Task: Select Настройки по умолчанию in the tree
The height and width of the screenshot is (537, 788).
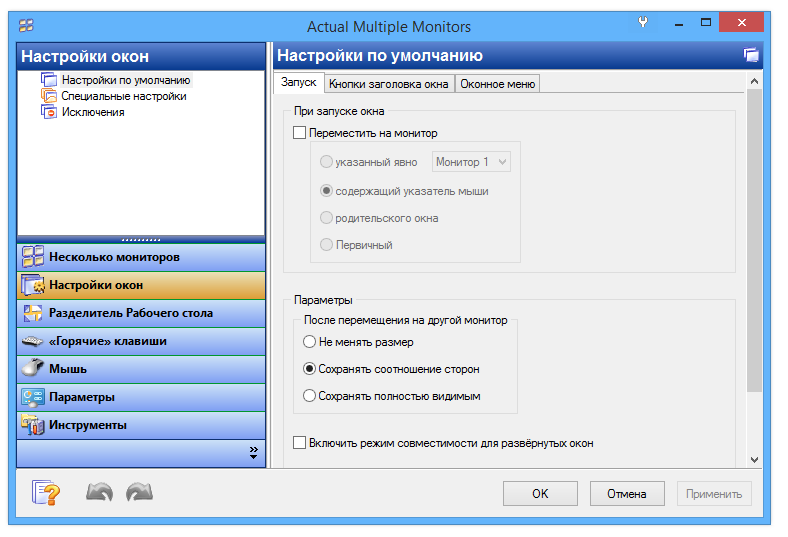Action: click(x=126, y=80)
